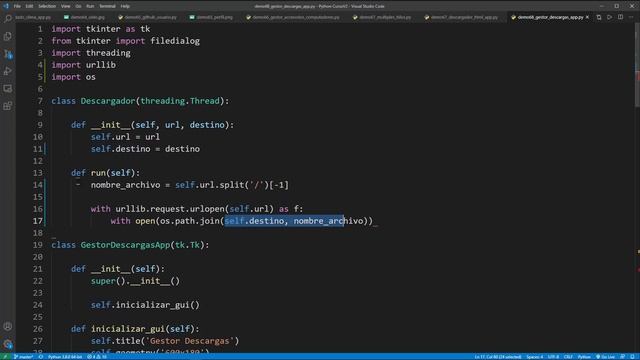Image resolution: width=640 pixels, height=360 pixels.
Task: Switch to the demo64_vista.jpg tab
Action: pyautogui.click(x=84, y=17)
